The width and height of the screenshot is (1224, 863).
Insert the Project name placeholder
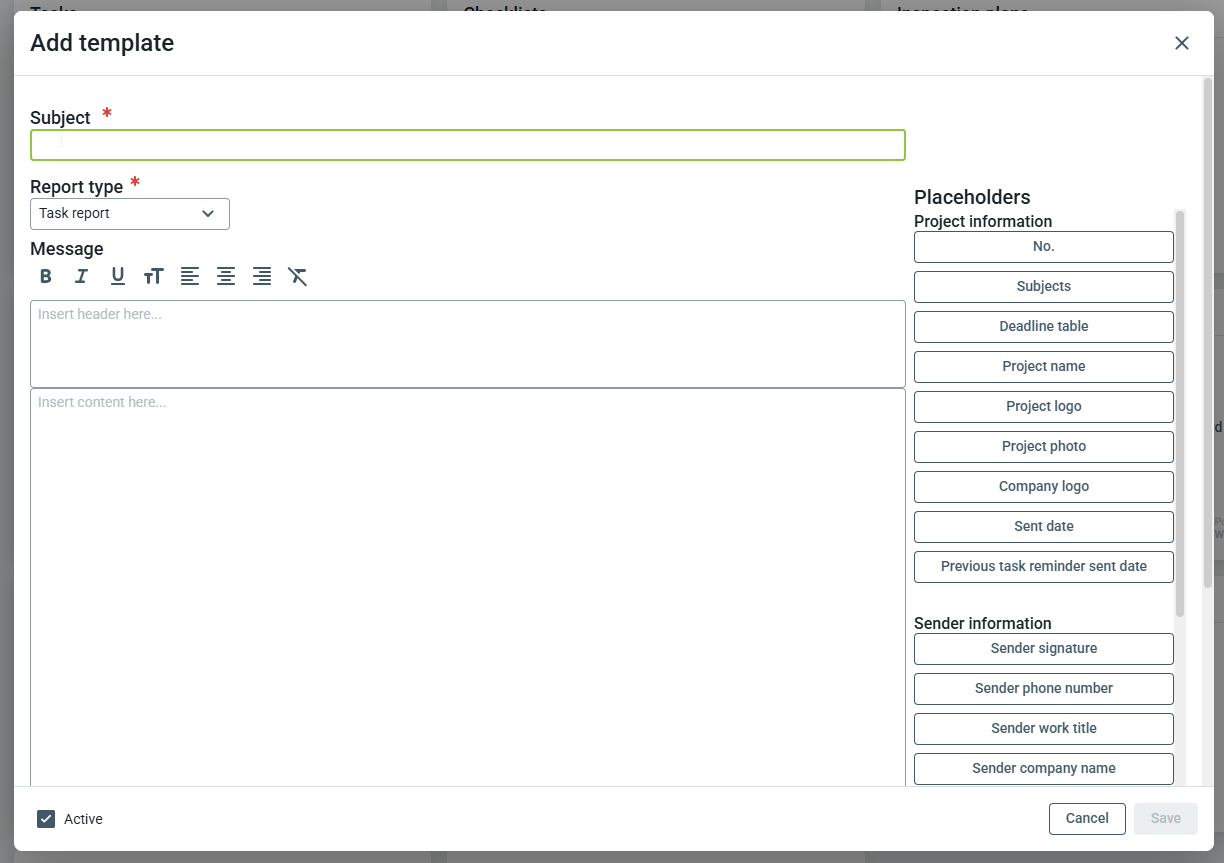(x=1043, y=367)
